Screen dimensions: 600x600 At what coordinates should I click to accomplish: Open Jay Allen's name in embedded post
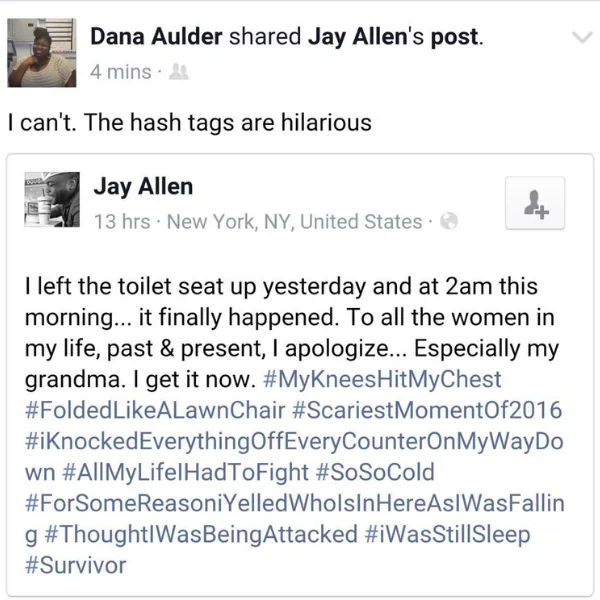[x=143, y=187]
